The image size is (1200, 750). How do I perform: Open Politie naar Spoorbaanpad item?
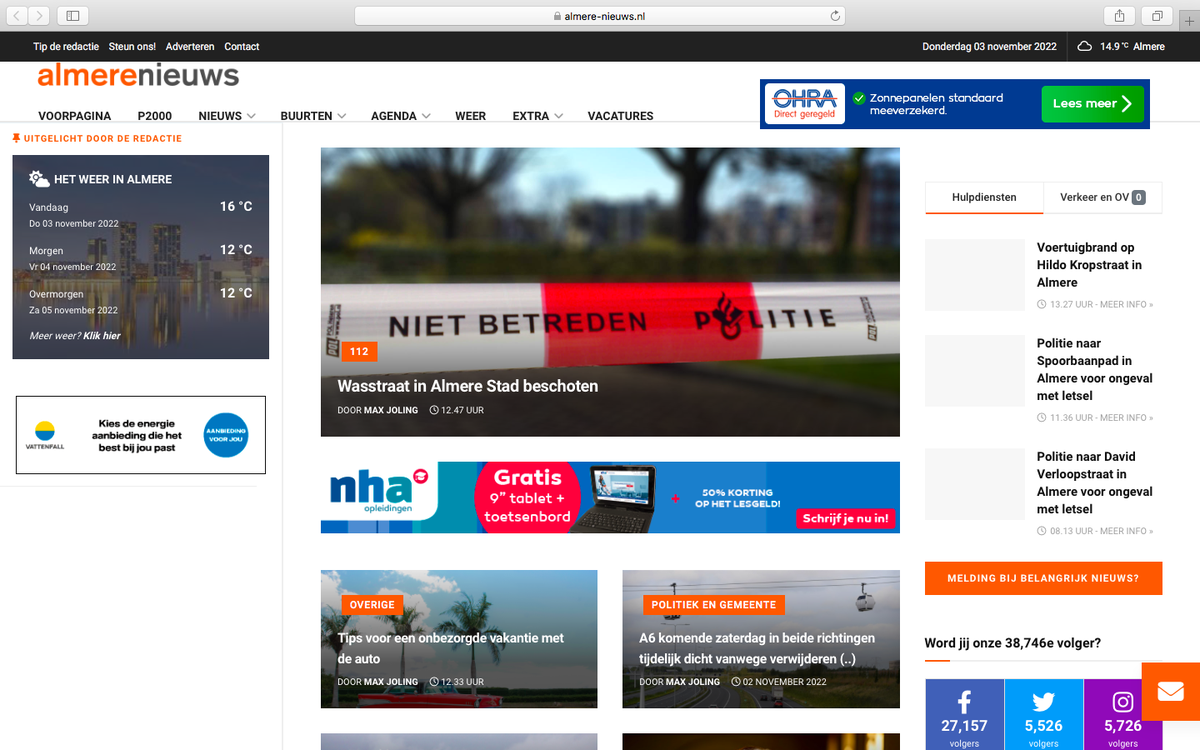pos(1095,369)
